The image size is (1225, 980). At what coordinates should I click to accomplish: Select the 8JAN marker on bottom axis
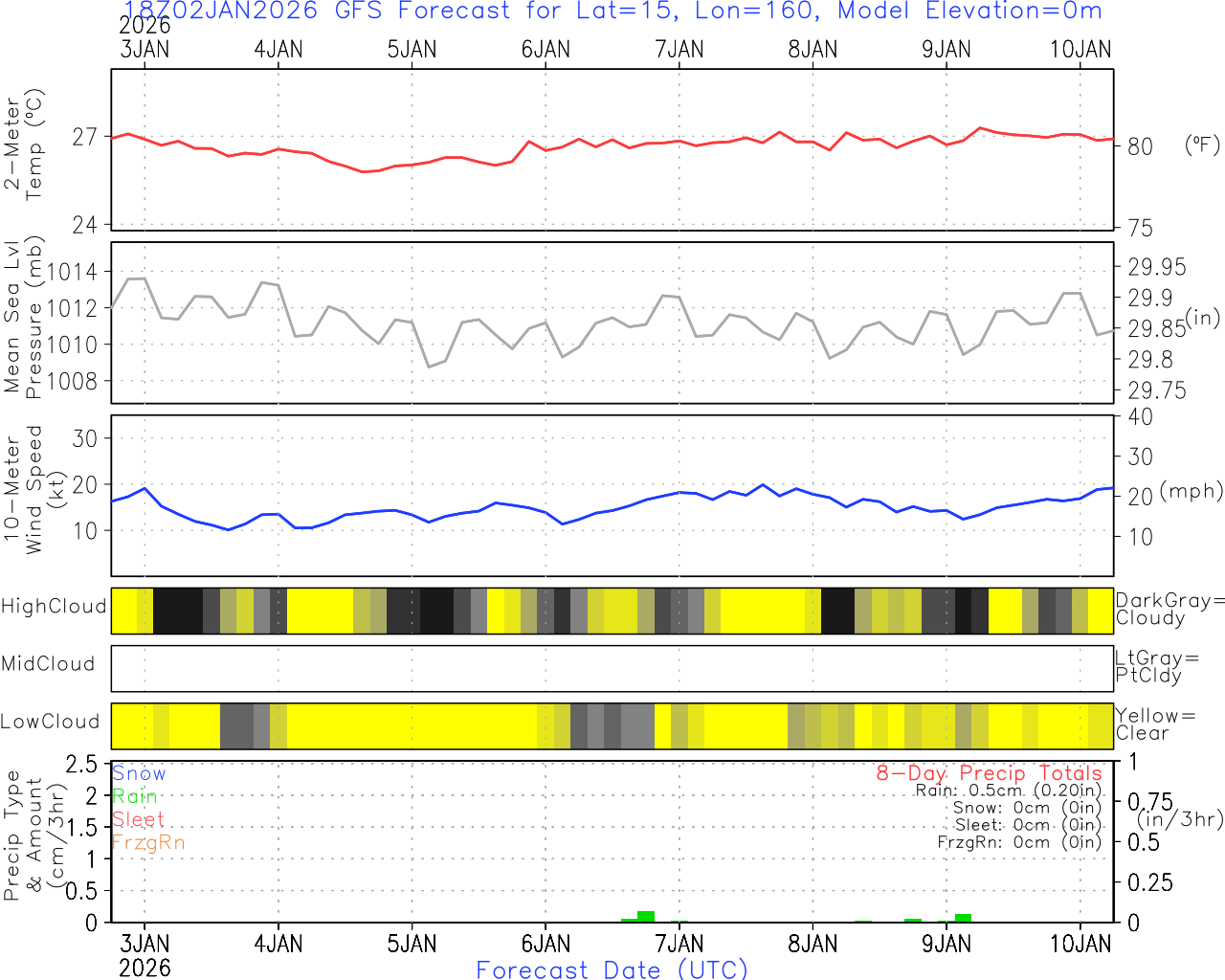click(x=813, y=944)
